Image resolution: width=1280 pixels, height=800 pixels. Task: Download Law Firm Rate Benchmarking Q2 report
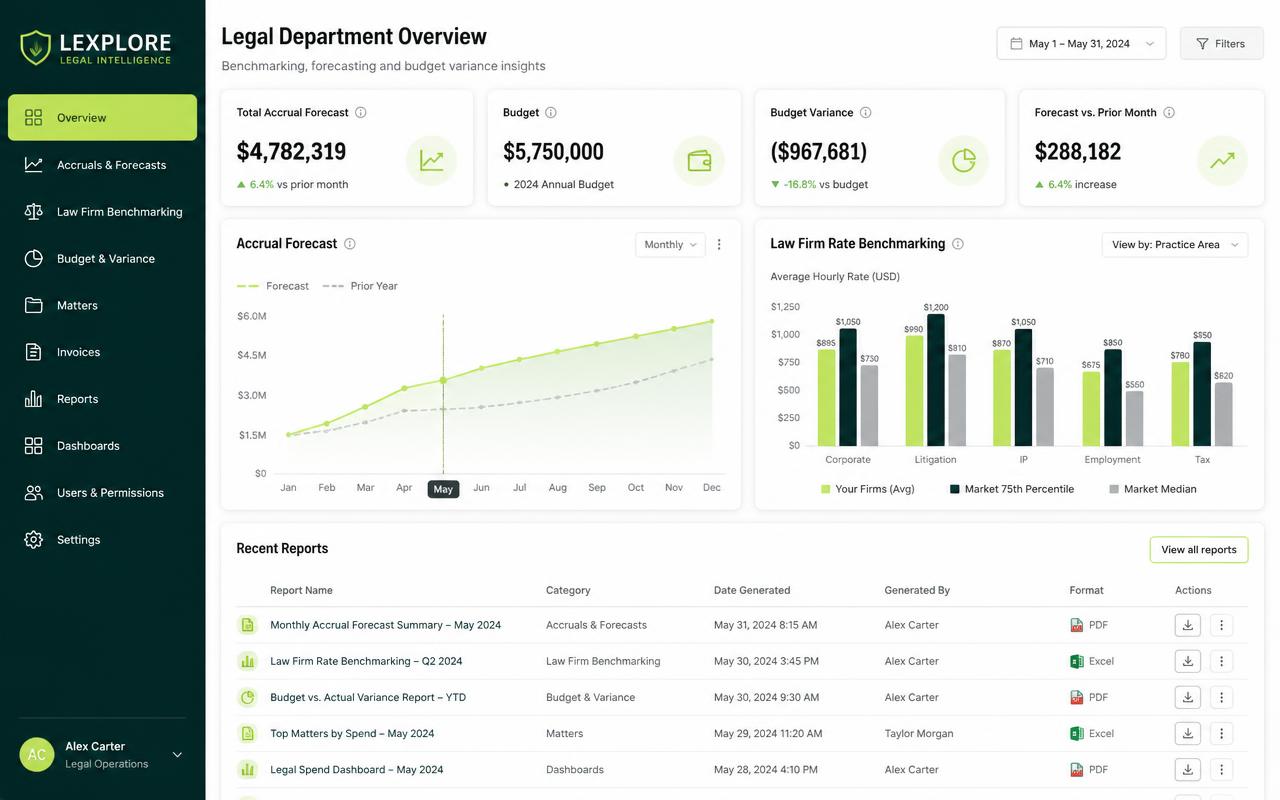1188,661
